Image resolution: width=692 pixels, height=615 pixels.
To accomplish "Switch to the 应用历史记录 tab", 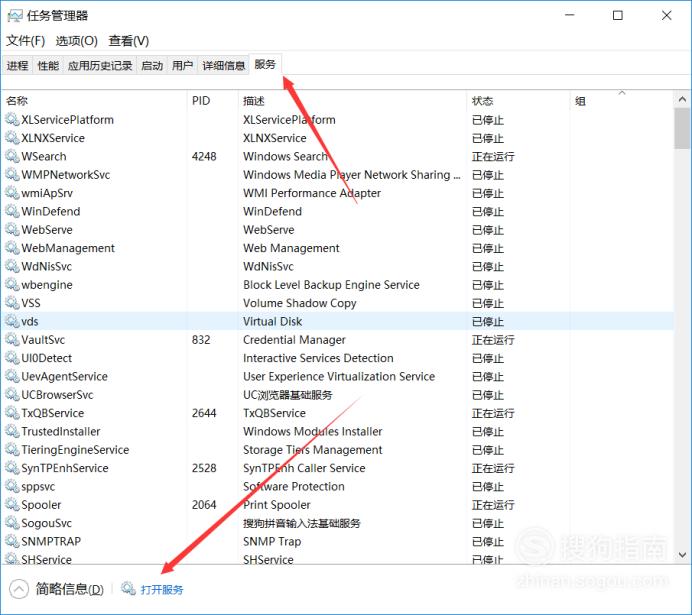I will (100, 66).
